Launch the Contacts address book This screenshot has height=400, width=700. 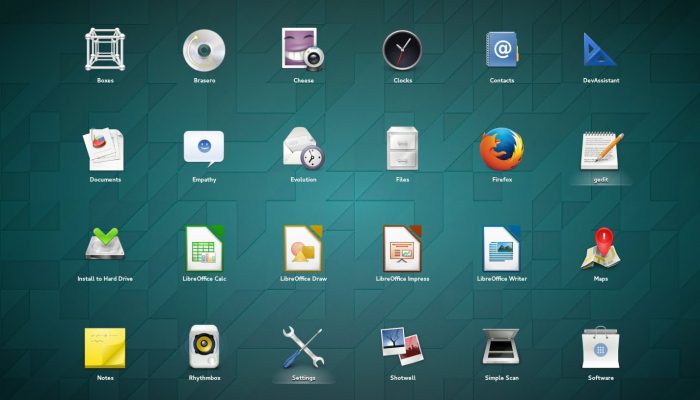502,49
